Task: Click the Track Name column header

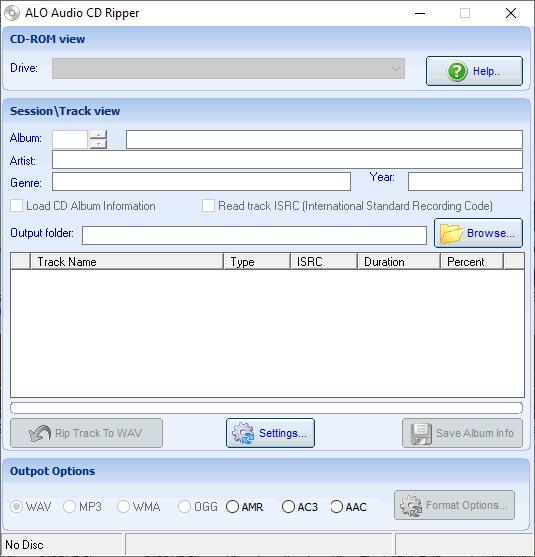Action: tap(127, 262)
